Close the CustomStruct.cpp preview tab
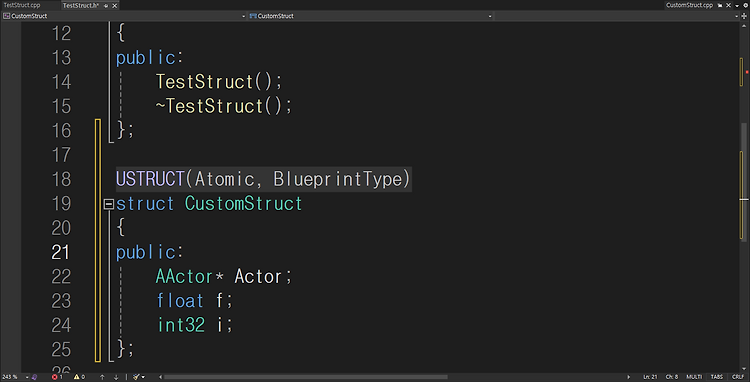The image size is (750, 382). [727, 6]
